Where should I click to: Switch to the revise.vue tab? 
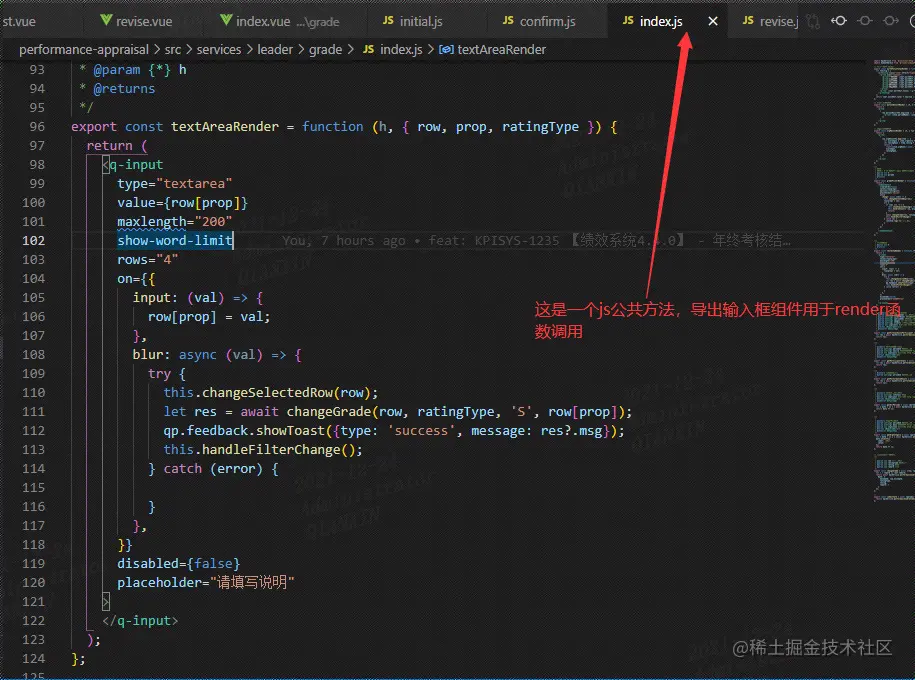(136, 22)
